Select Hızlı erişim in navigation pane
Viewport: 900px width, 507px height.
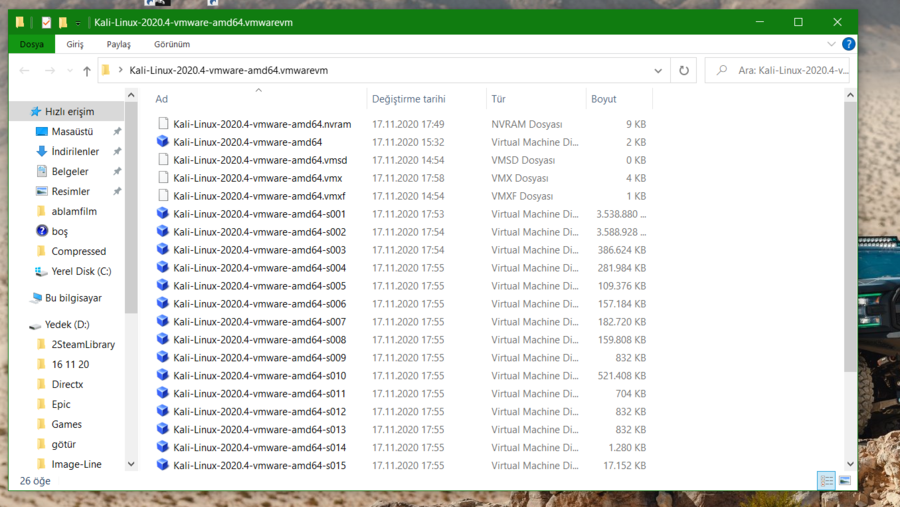pyautogui.click(x=69, y=111)
